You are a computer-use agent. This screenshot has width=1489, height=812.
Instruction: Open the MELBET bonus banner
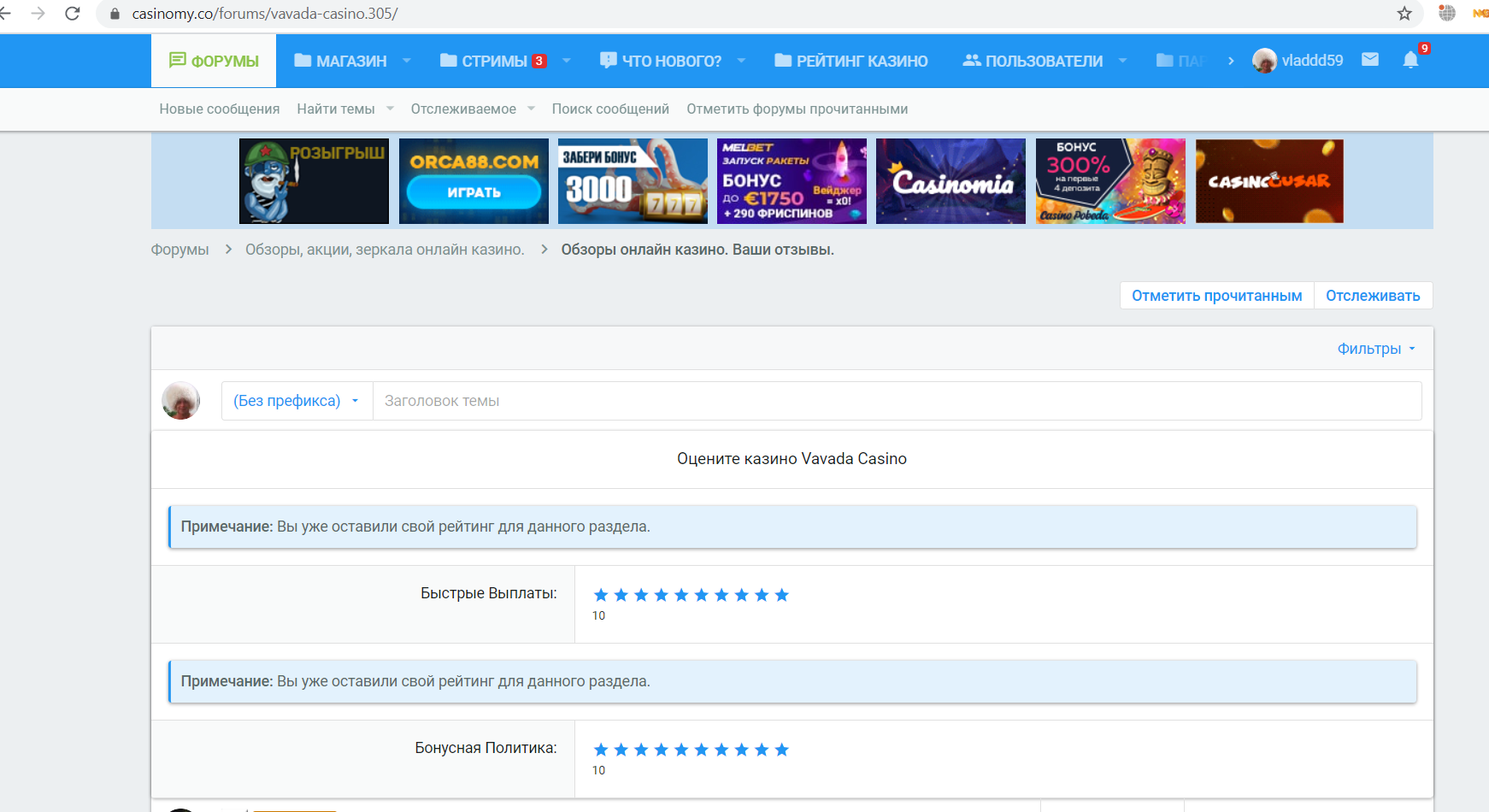pos(792,181)
